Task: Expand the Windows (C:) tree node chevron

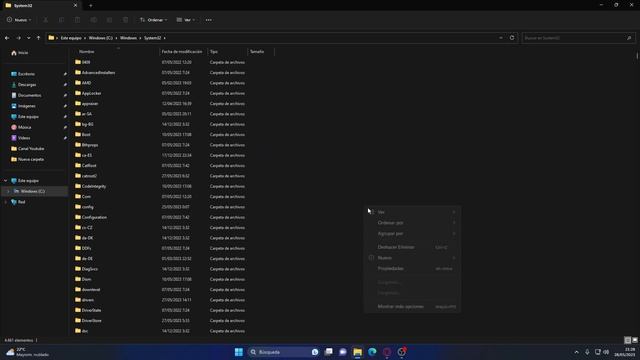Action: click(8, 191)
